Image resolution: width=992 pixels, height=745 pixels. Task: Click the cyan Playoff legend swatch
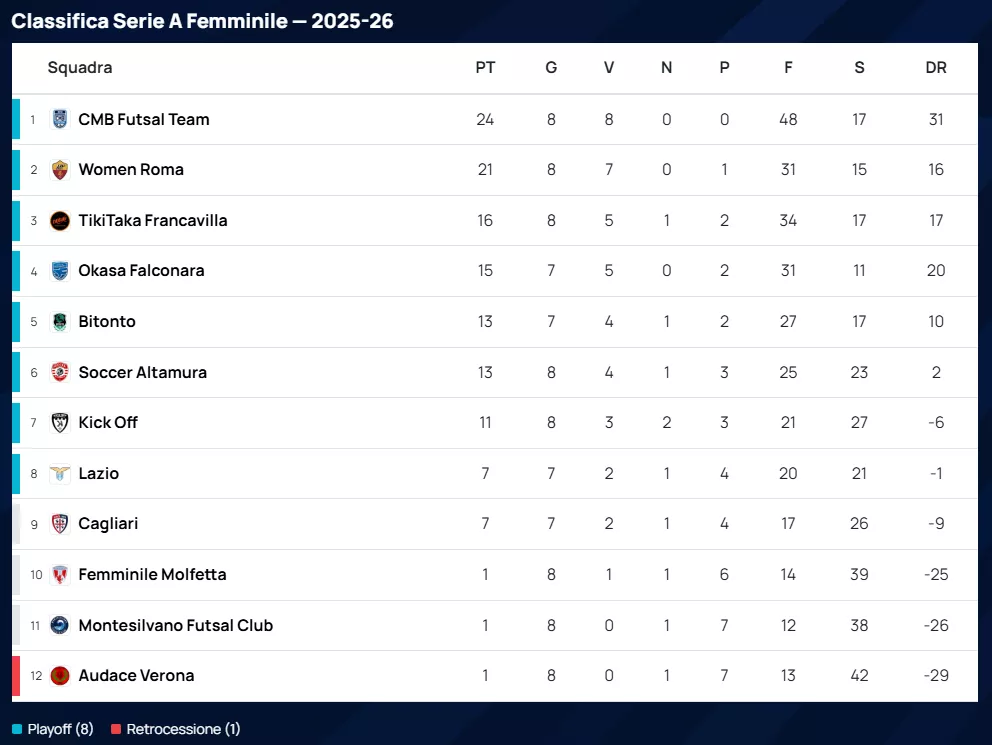[16, 729]
